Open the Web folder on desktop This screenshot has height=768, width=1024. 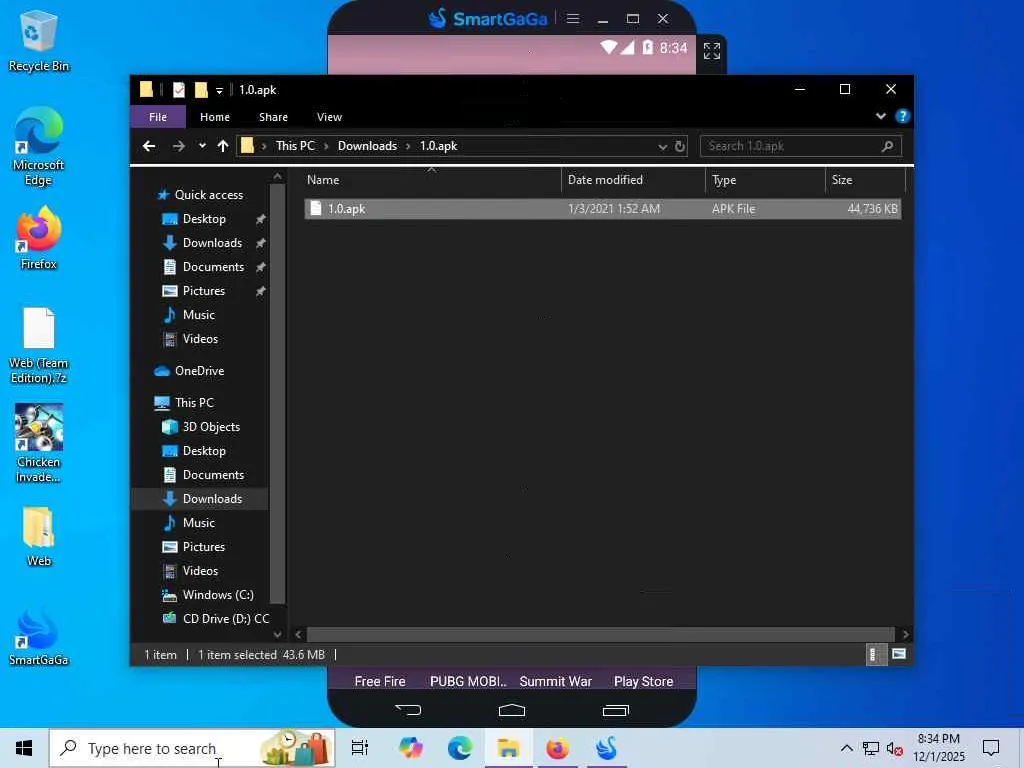click(39, 537)
